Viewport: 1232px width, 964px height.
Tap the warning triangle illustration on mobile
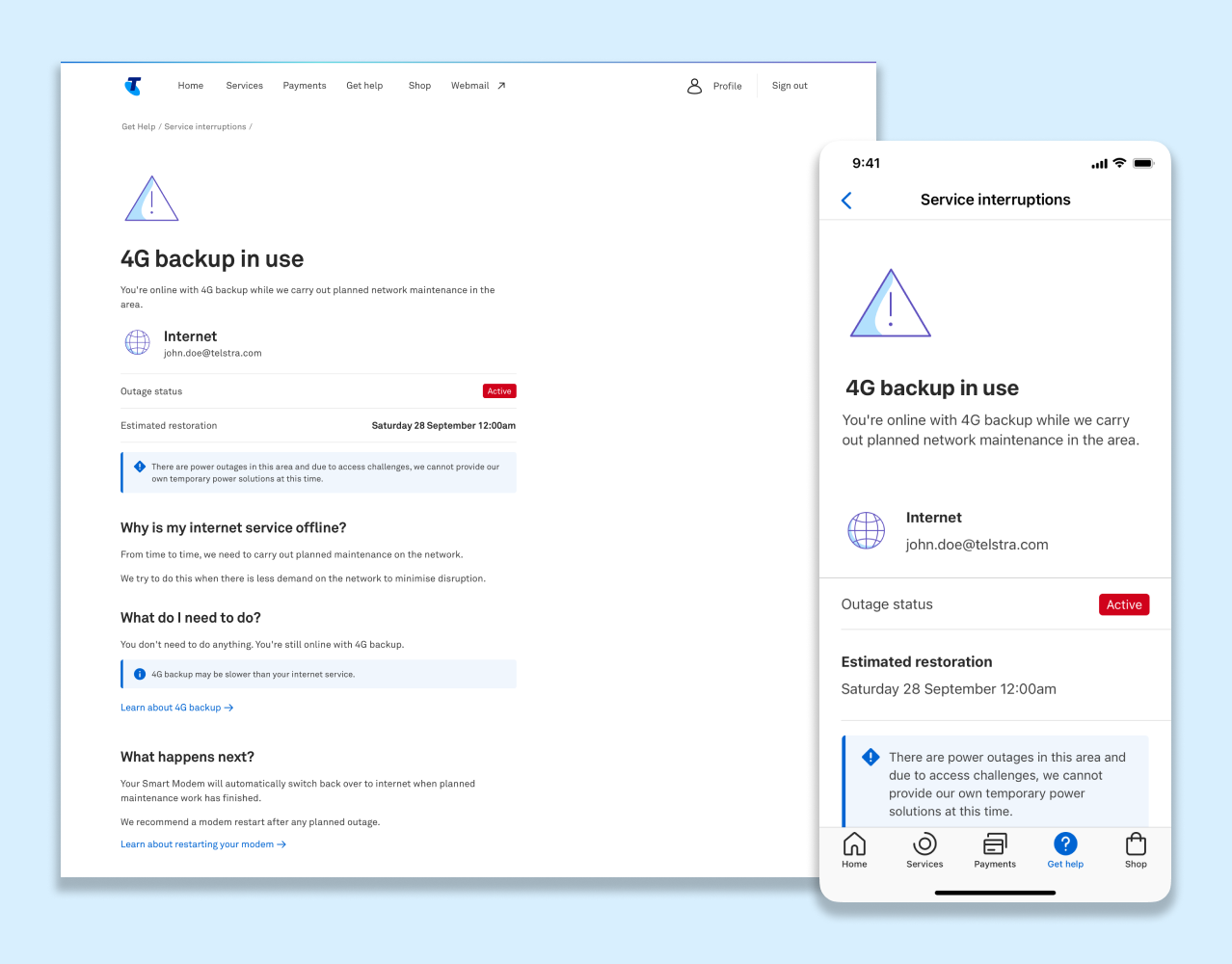coord(891,304)
